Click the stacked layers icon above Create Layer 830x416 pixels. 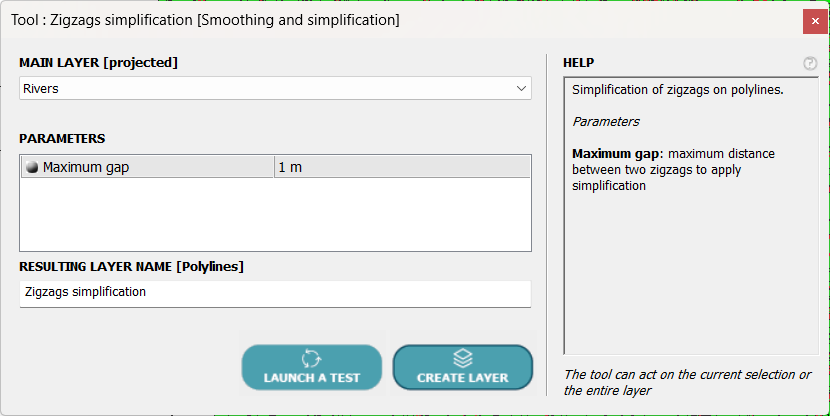pyautogui.click(x=462, y=358)
